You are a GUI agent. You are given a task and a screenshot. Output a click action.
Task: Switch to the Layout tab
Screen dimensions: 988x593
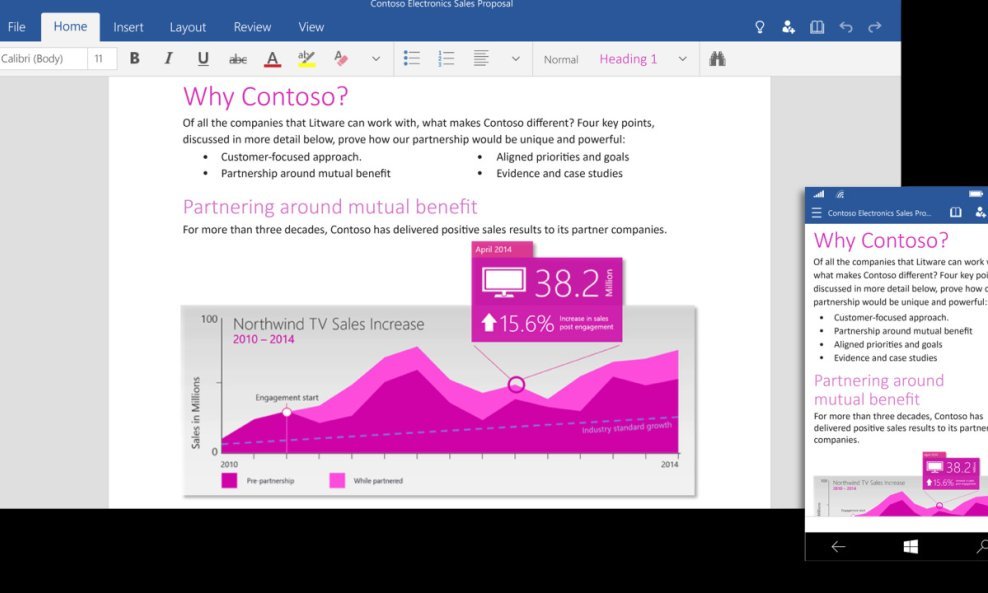[188, 27]
